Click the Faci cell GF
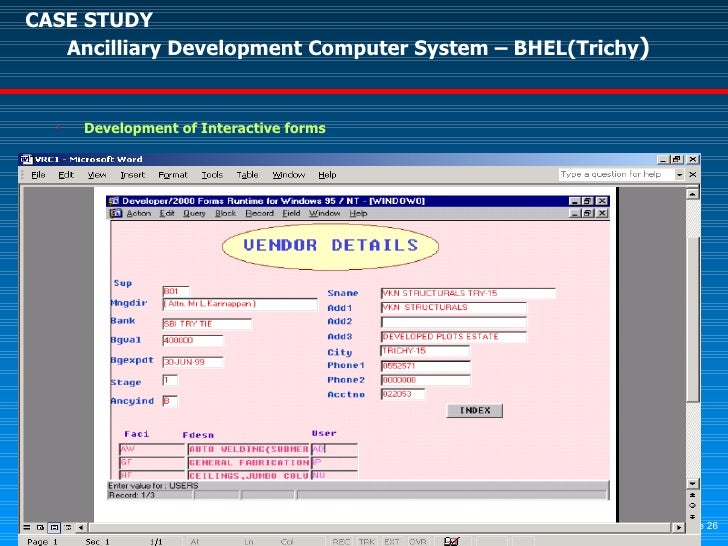This screenshot has height=546, width=728. 152,463
